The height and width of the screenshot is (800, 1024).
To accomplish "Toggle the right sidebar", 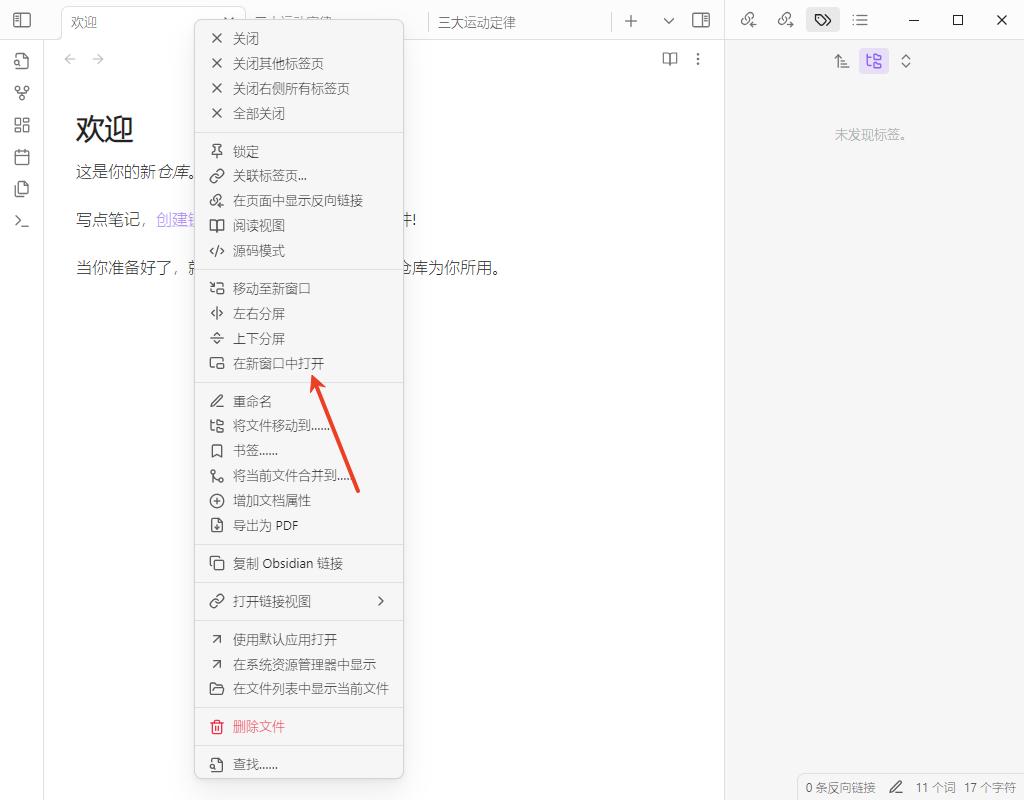I will pyautogui.click(x=701, y=20).
